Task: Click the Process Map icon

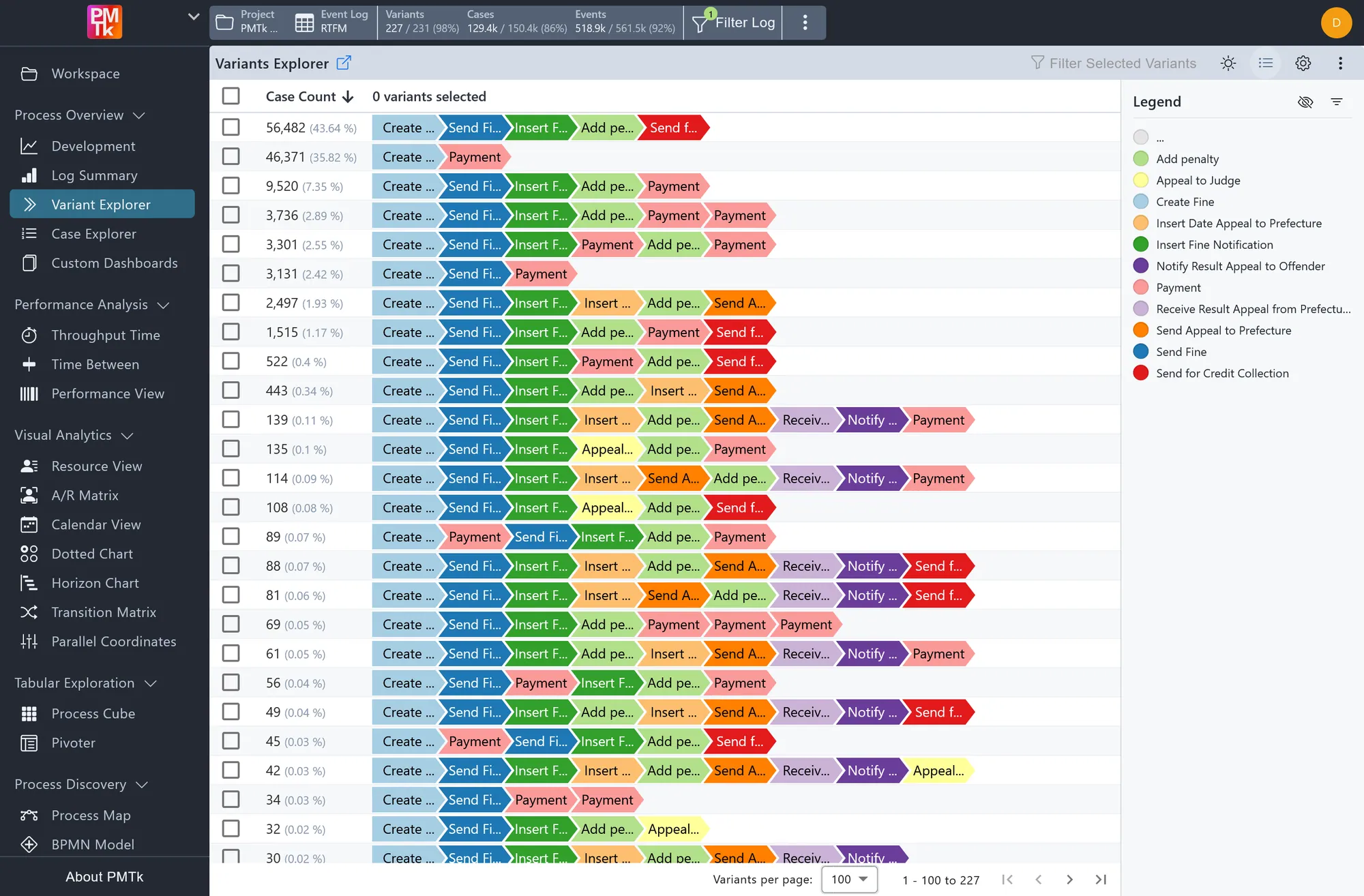Action: [x=29, y=816]
